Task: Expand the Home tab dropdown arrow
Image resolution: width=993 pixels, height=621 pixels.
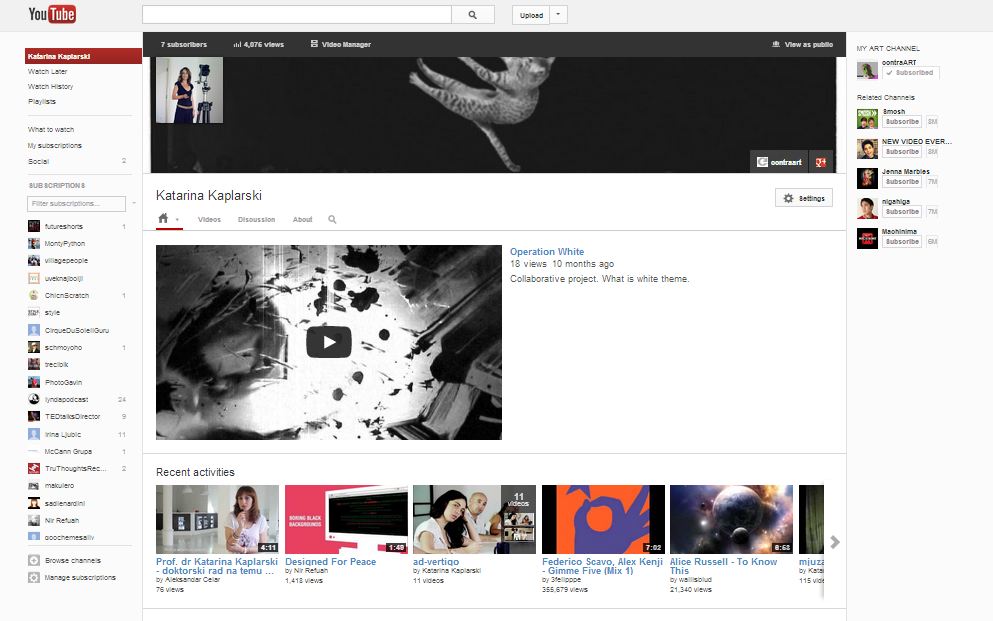Action: pyautogui.click(x=177, y=220)
